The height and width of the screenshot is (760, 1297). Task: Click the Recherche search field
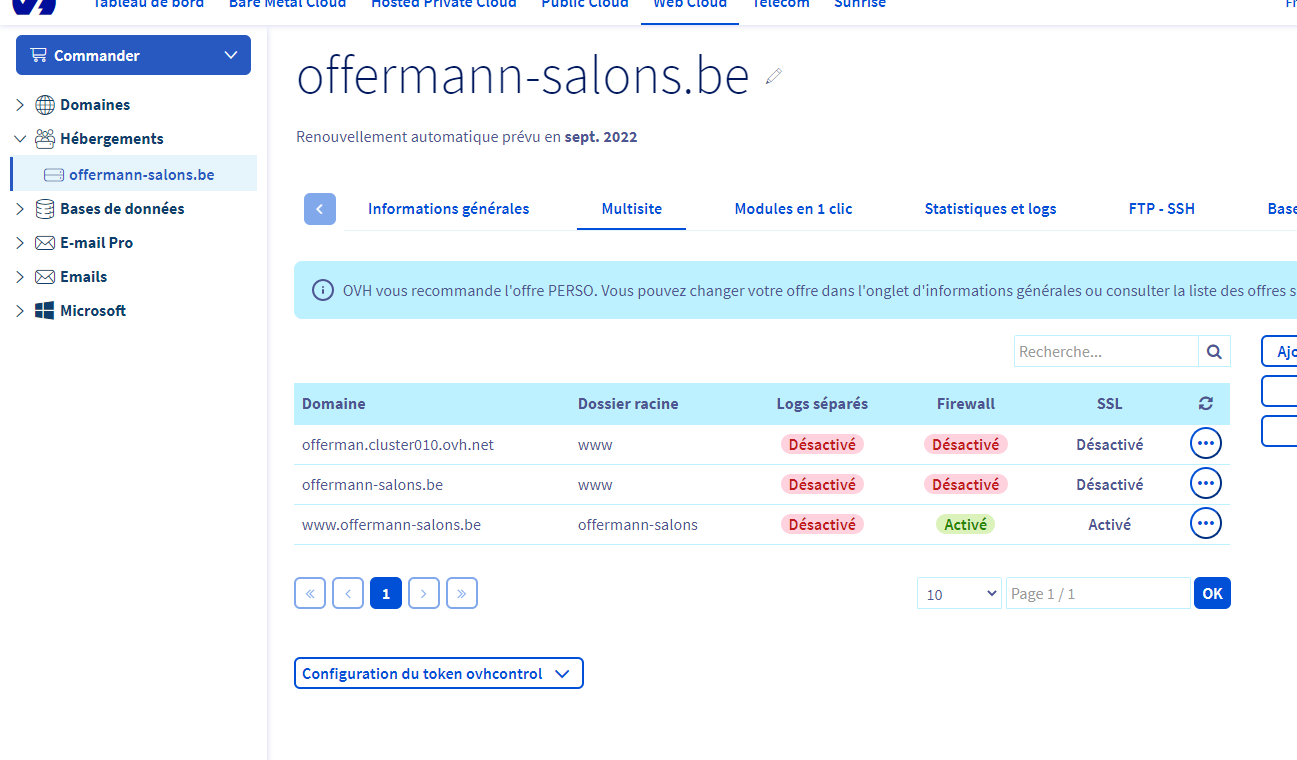(1105, 352)
